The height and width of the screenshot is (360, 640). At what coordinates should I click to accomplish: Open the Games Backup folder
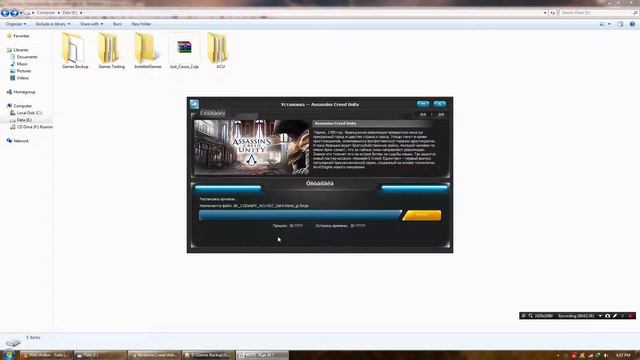(x=75, y=51)
